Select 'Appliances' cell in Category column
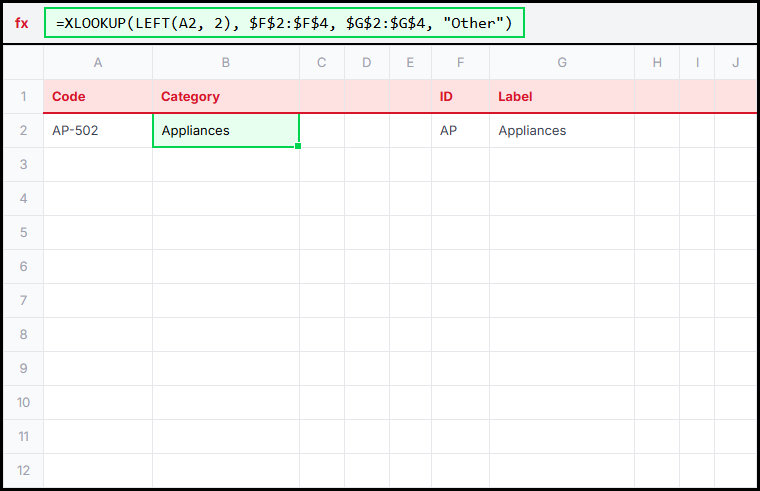The height and width of the screenshot is (491, 760). coord(226,130)
